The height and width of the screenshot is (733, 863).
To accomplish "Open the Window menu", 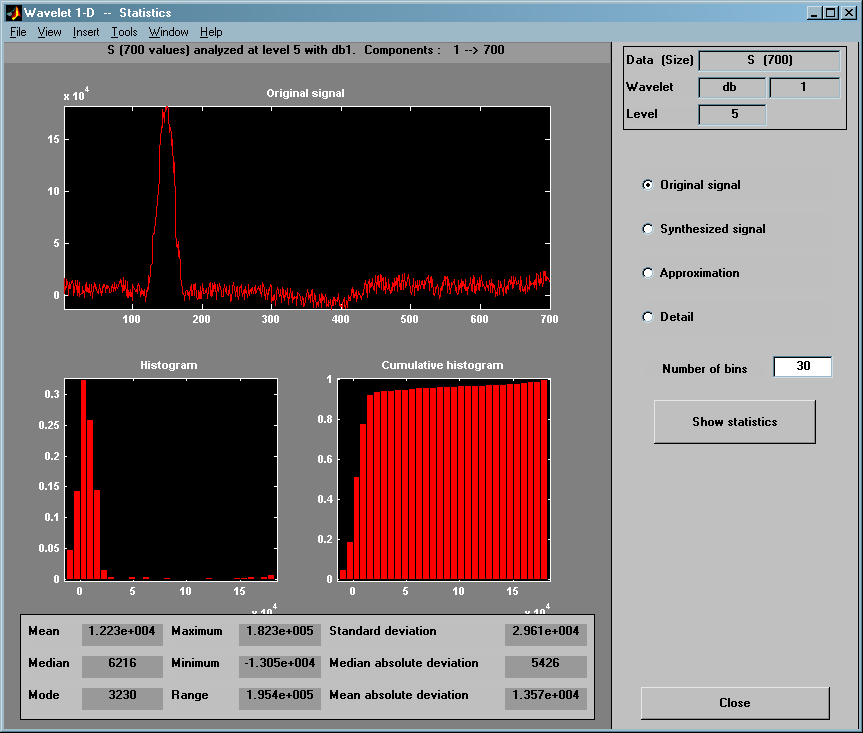I will 168,32.
